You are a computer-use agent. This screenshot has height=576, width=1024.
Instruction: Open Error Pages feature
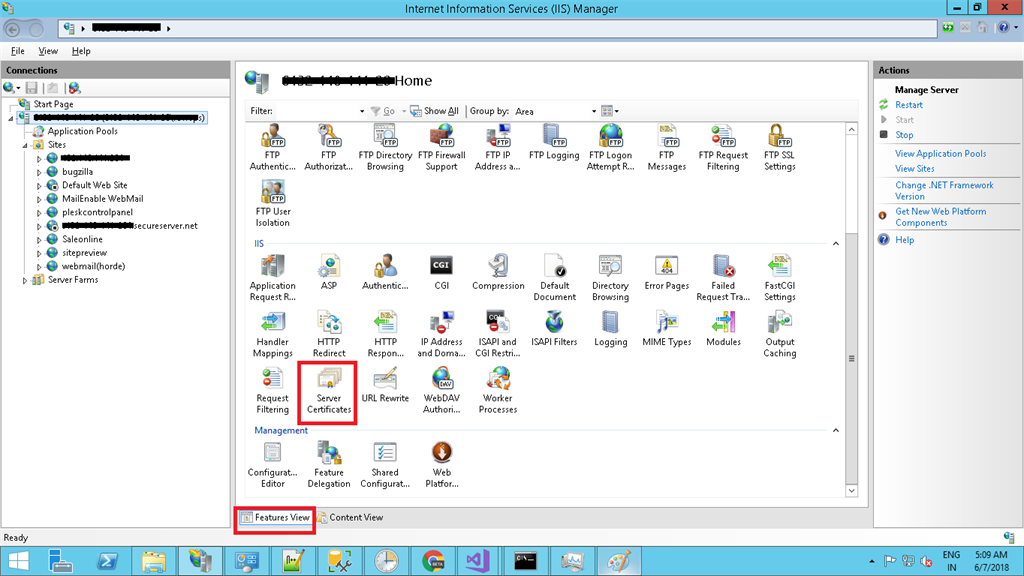(x=667, y=273)
